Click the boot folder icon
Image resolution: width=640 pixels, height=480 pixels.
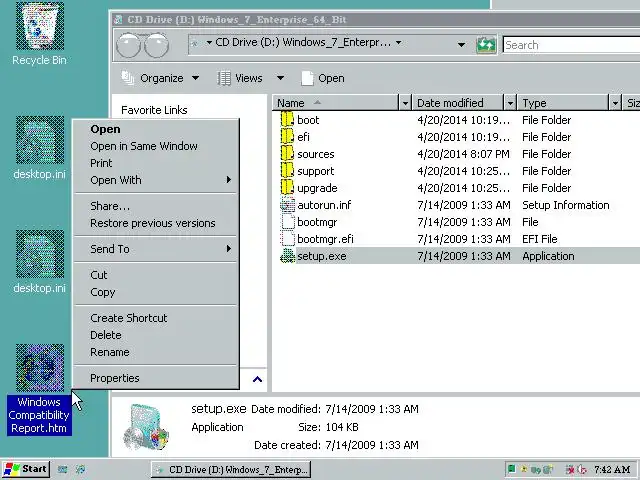coord(287,120)
